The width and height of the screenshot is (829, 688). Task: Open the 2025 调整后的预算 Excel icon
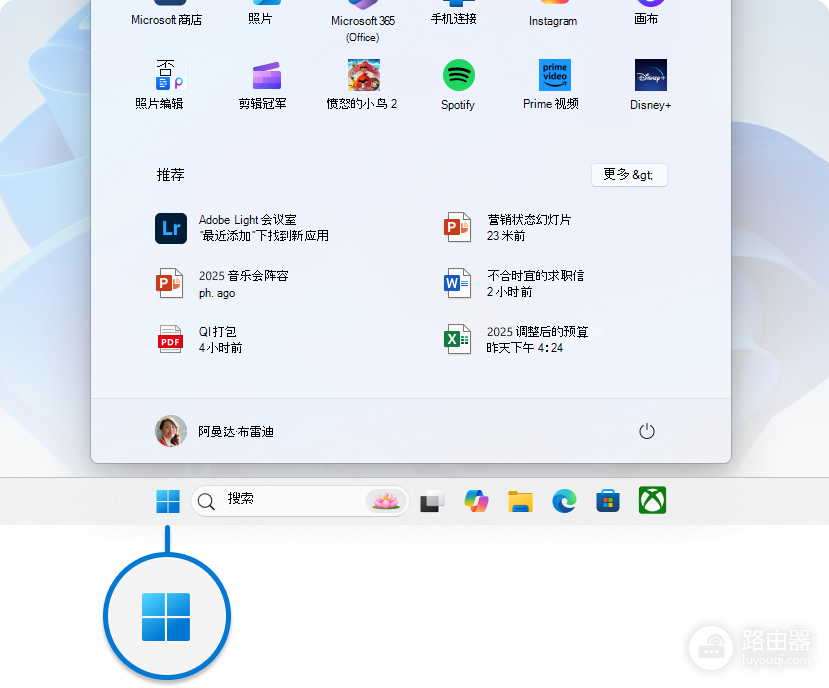click(457, 339)
